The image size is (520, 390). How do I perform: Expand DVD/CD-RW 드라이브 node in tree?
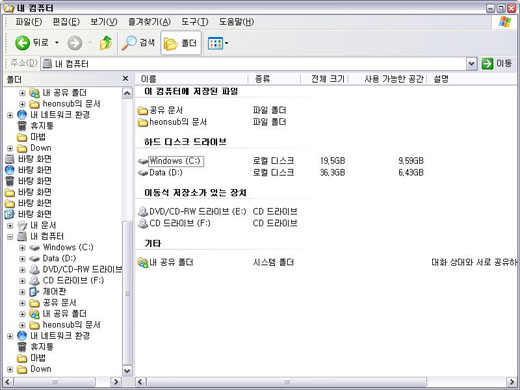click(x=22, y=270)
